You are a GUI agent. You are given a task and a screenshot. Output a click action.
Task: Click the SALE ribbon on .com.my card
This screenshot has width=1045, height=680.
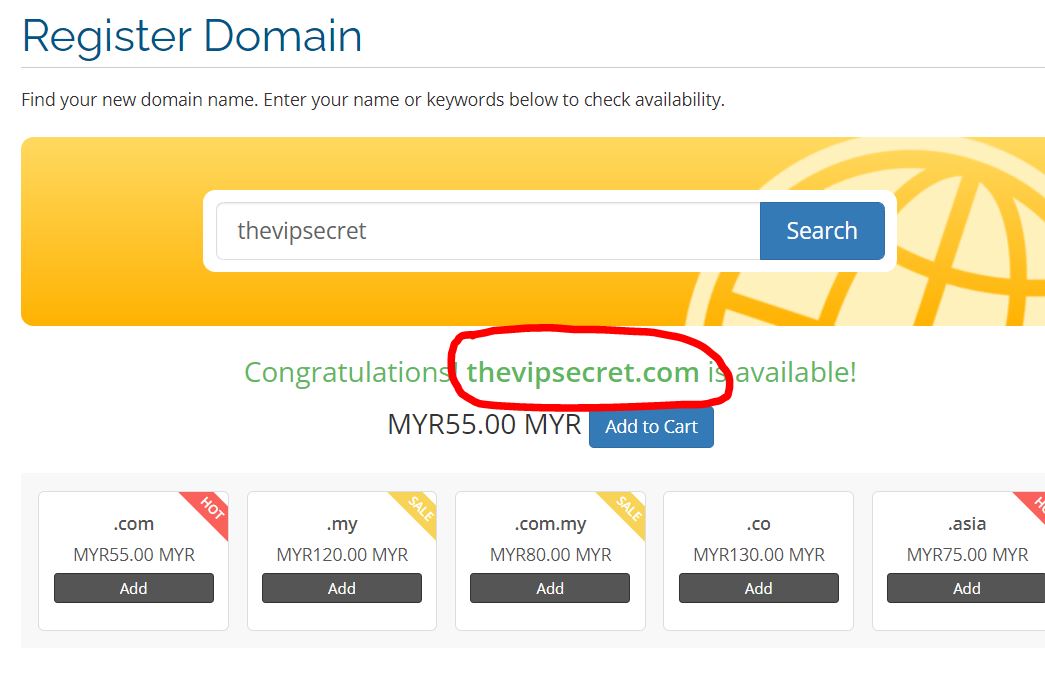627,509
